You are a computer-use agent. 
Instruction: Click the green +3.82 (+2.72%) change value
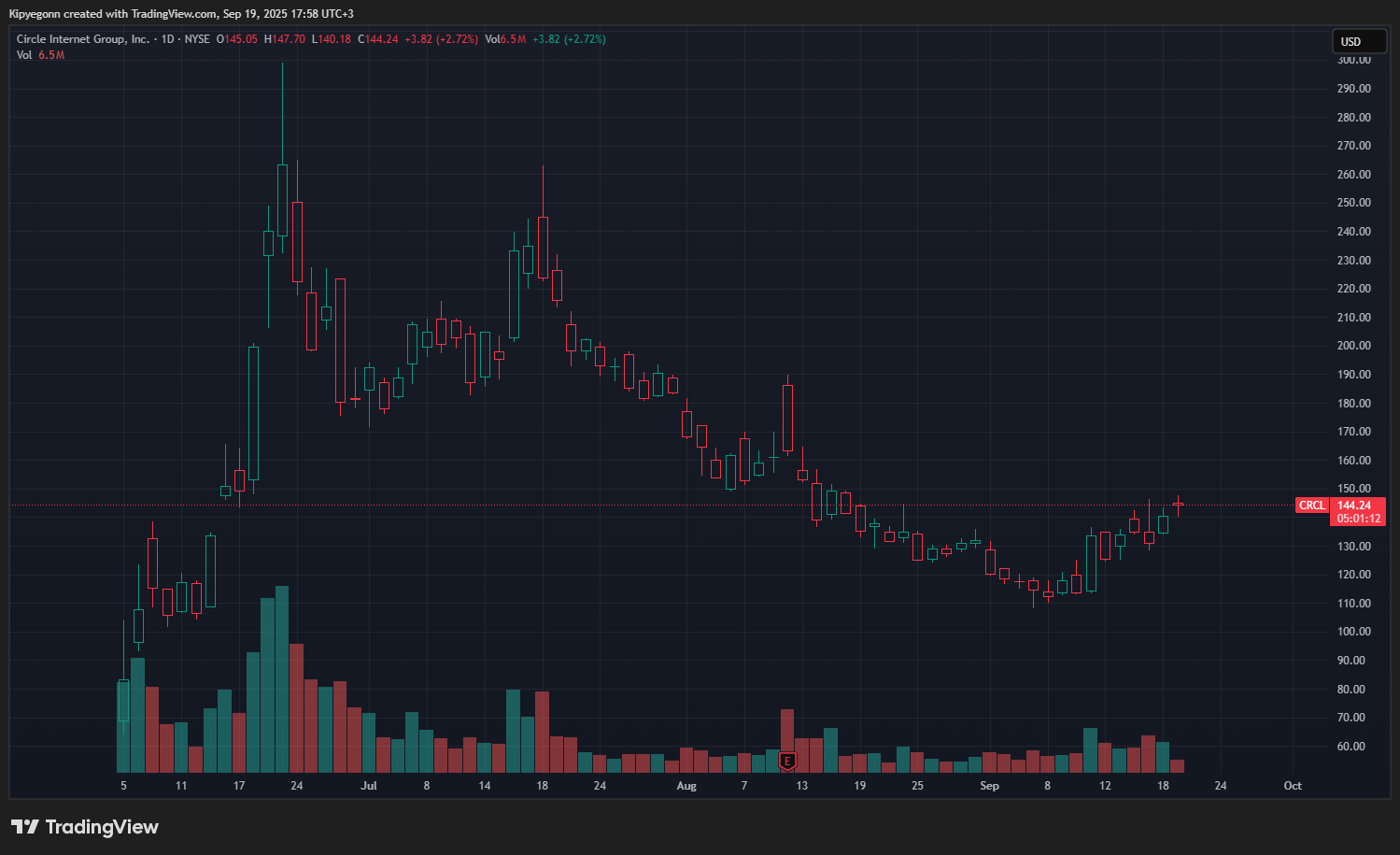pos(569,39)
